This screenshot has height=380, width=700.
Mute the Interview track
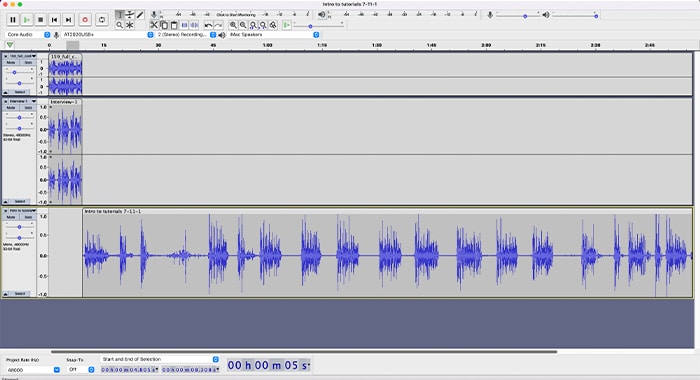tap(11, 108)
